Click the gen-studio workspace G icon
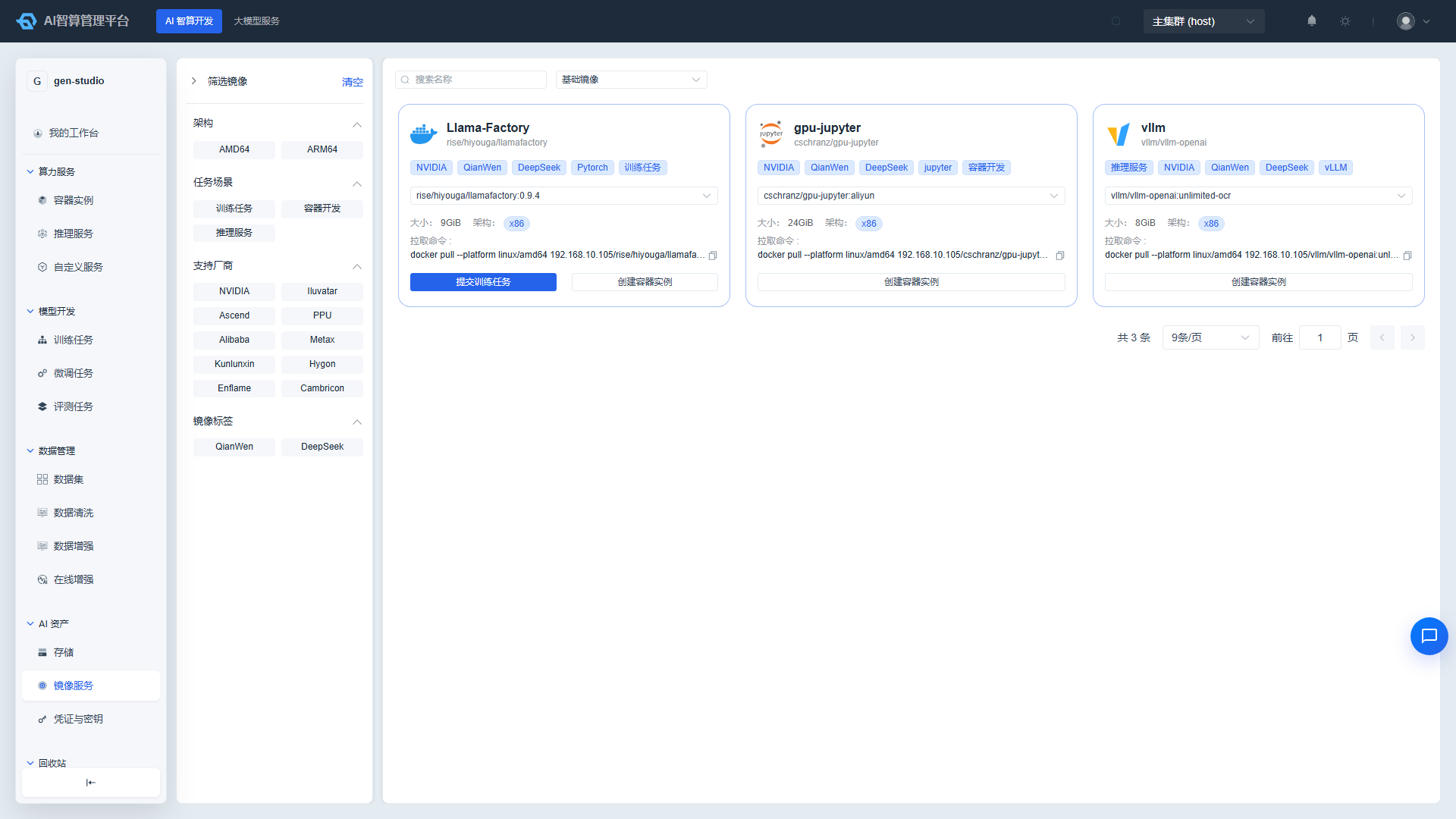The height and width of the screenshot is (819, 1456). 37,81
